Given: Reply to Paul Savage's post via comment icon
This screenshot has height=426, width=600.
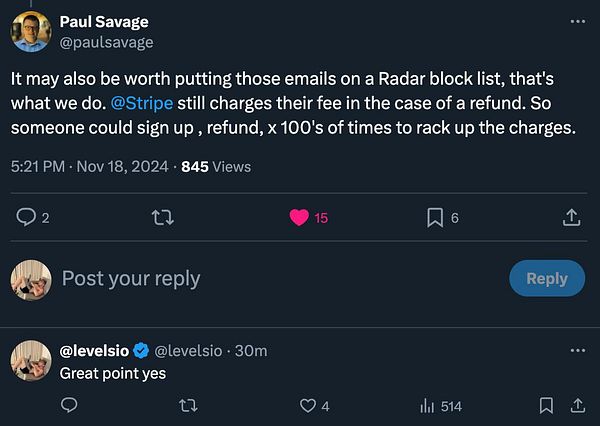Looking at the screenshot, I should (x=27, y=217).
